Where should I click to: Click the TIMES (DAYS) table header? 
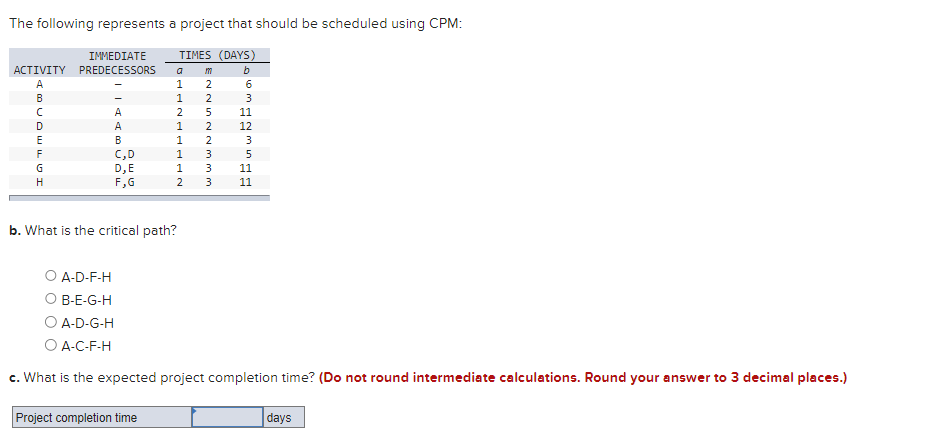217,55
